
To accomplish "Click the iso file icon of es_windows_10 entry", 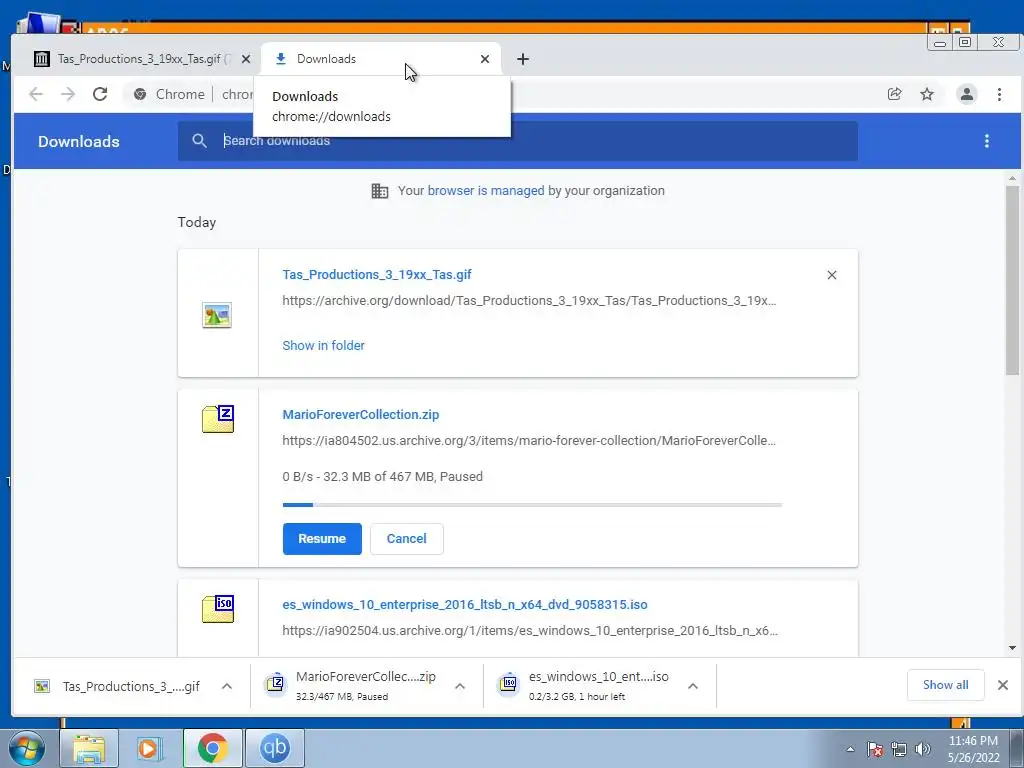I will 218,609.
